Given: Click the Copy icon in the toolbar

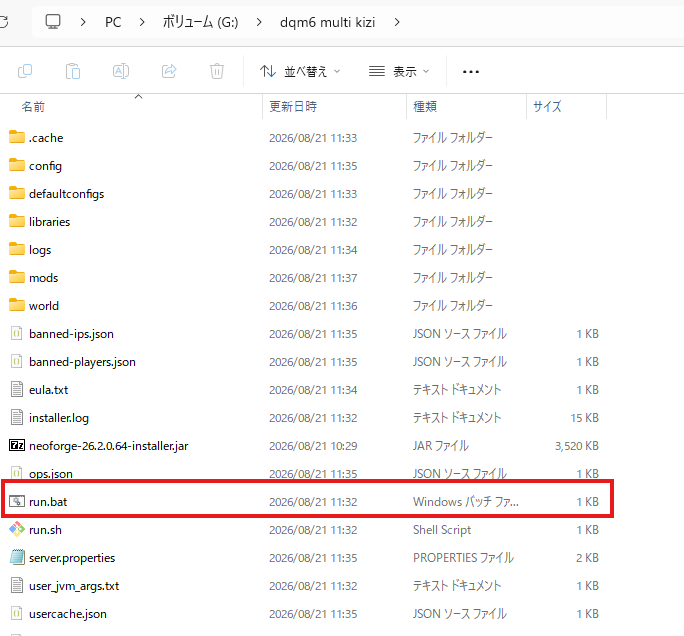Looking at the screenshot, I should tap(25, 71).
